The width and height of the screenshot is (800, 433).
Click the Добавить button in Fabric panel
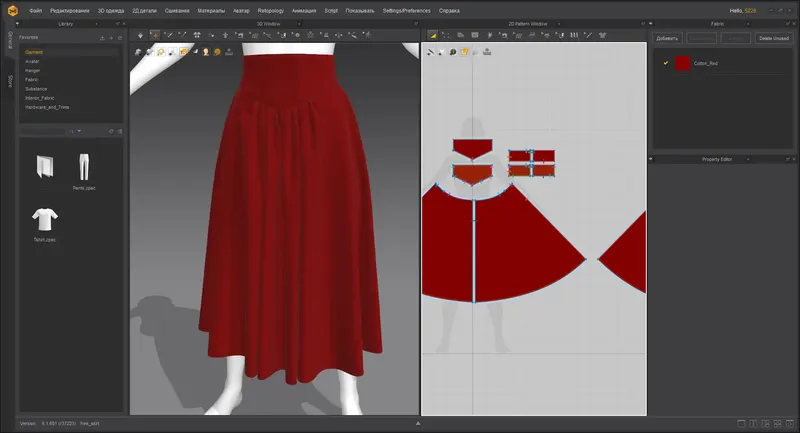(667, 38)
